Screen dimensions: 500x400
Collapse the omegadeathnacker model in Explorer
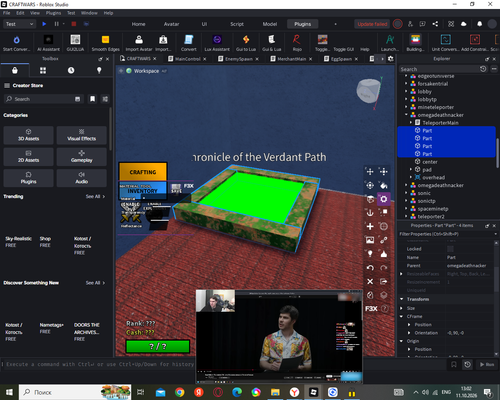coord(406,115)
